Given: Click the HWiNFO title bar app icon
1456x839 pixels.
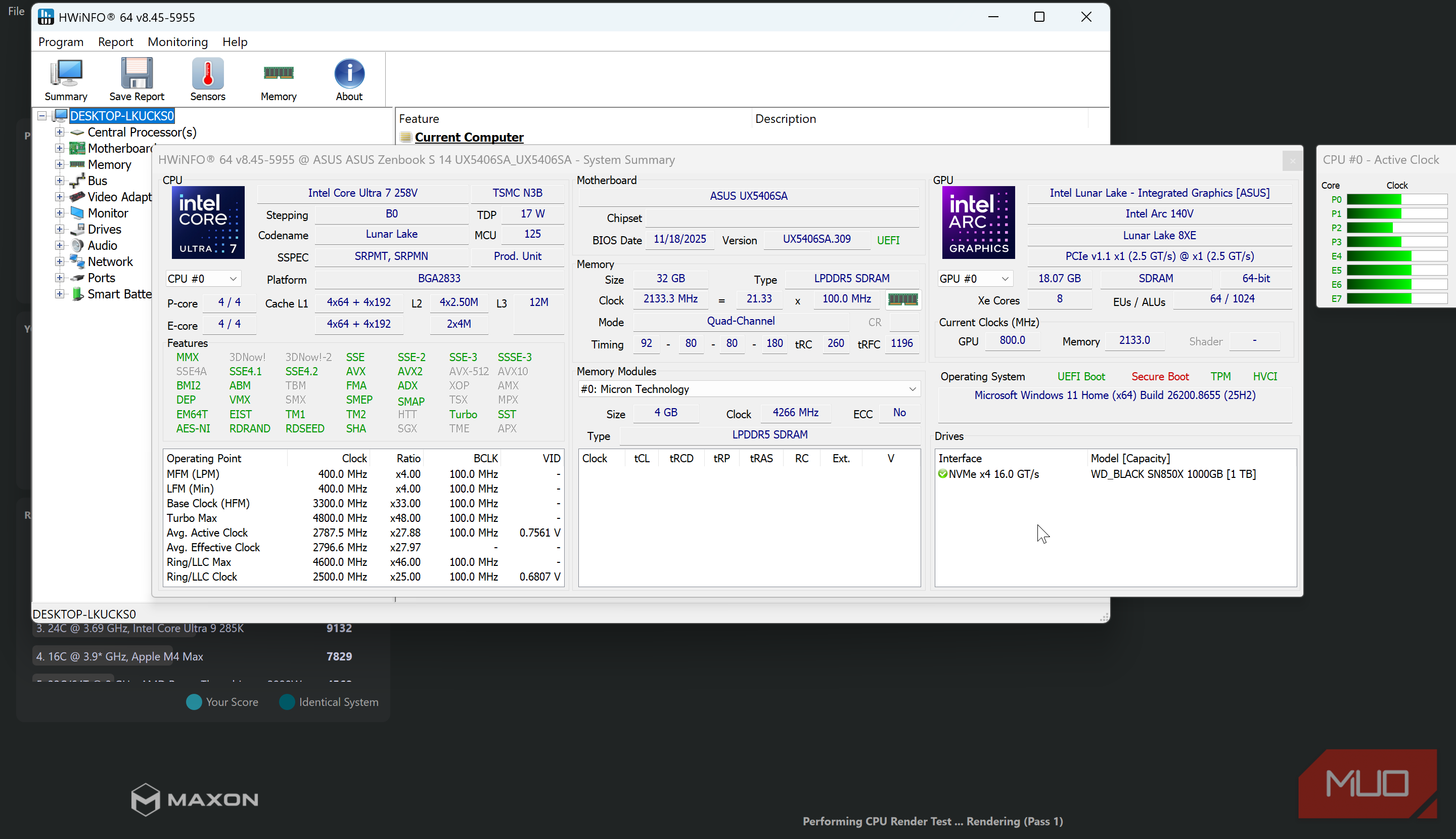Looking at the screenshot, I should (45, 17).
